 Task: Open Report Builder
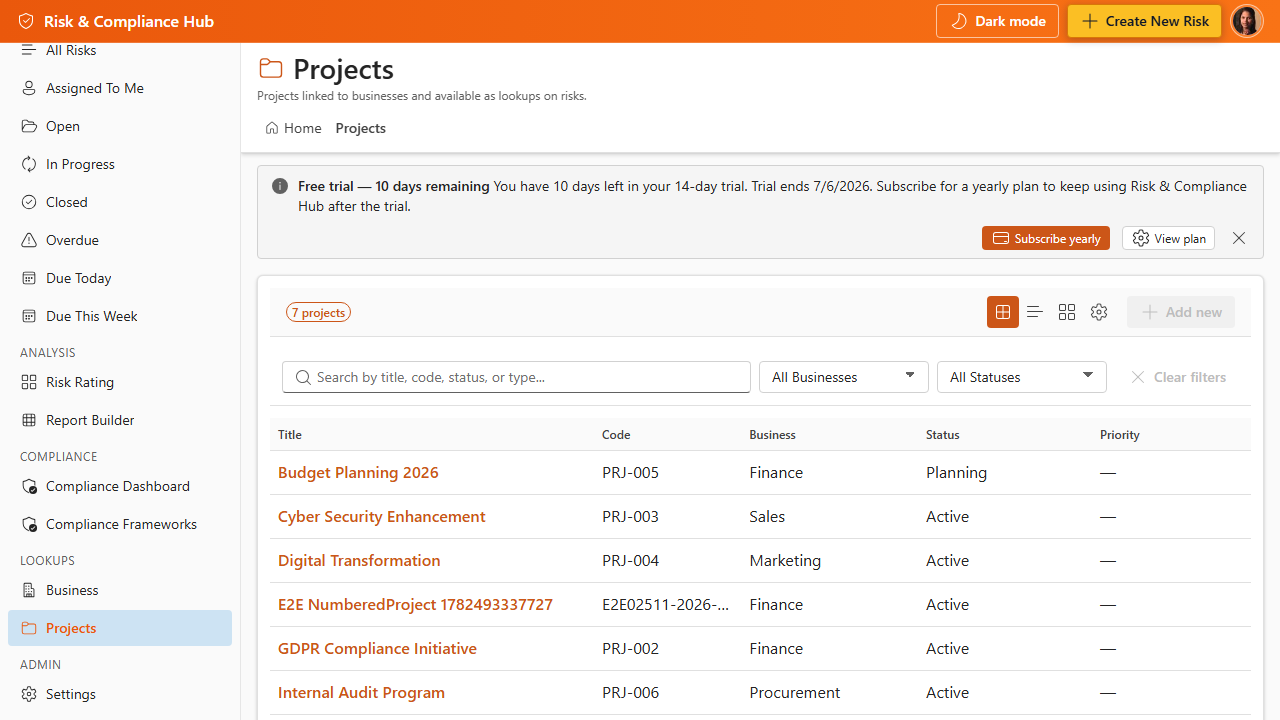[120, 420]
